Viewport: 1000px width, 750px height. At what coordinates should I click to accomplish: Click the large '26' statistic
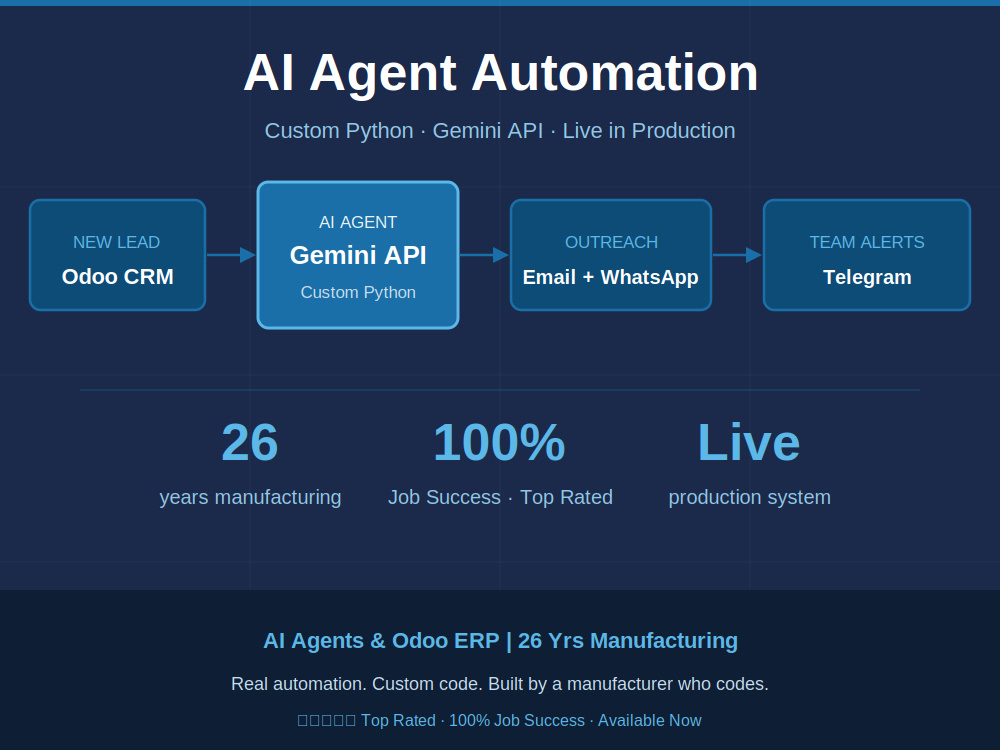tap(250, 442)
